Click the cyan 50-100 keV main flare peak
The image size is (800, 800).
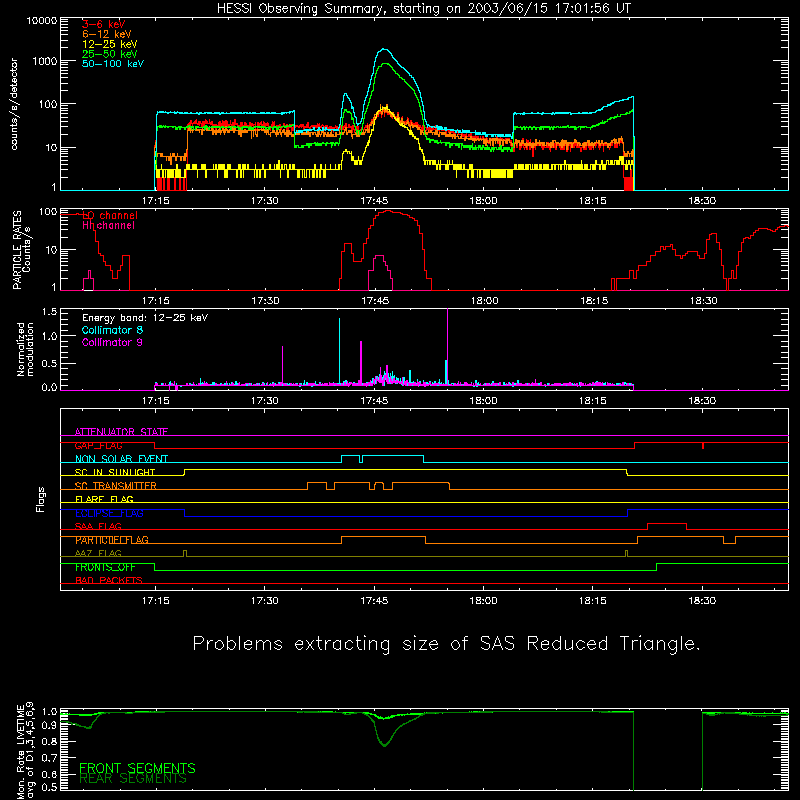(x=384, y=49)
